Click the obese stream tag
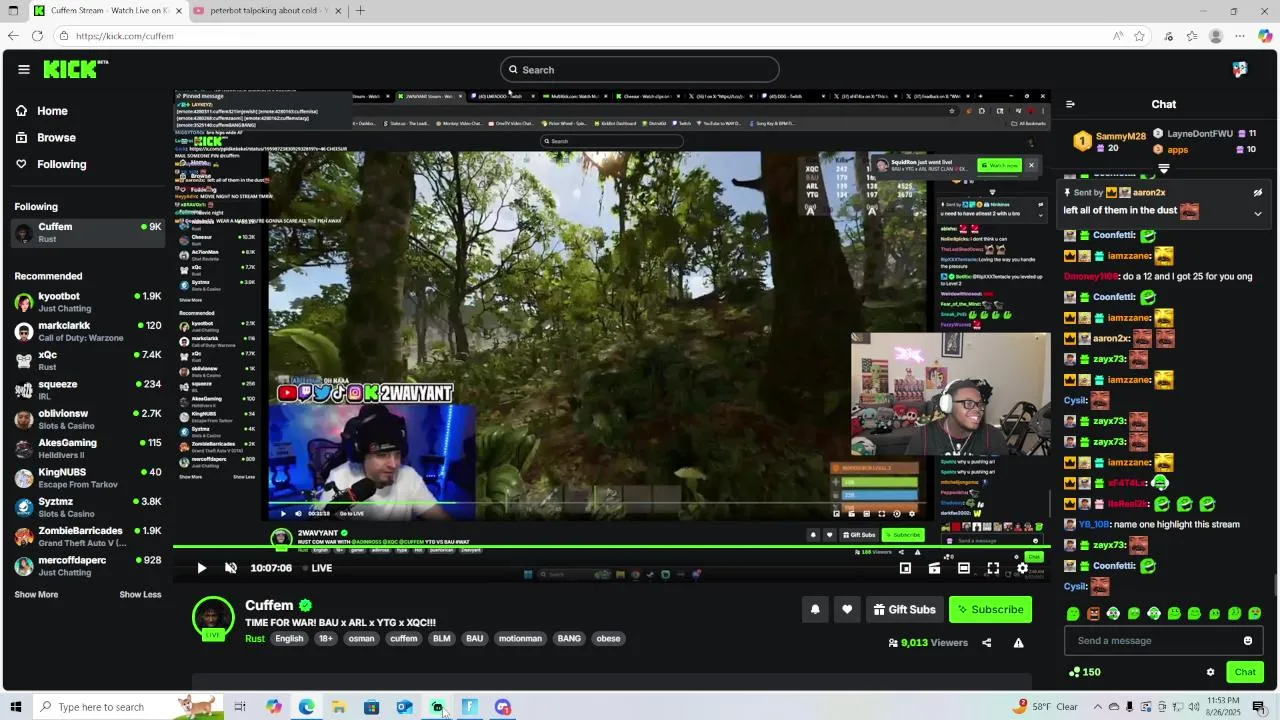The width and height of the screenshot is (1280, 720). coord(608,639)
